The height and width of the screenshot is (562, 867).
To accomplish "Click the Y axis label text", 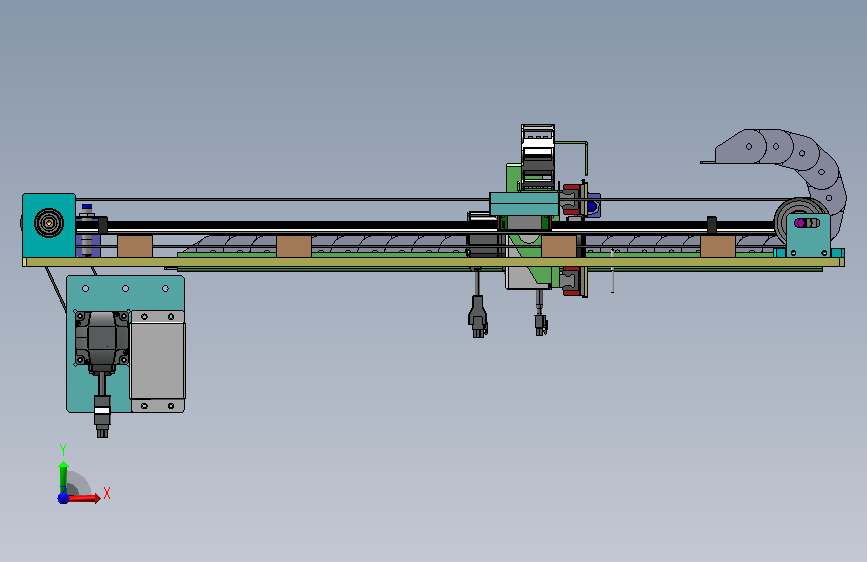I will tap(63, 449).
